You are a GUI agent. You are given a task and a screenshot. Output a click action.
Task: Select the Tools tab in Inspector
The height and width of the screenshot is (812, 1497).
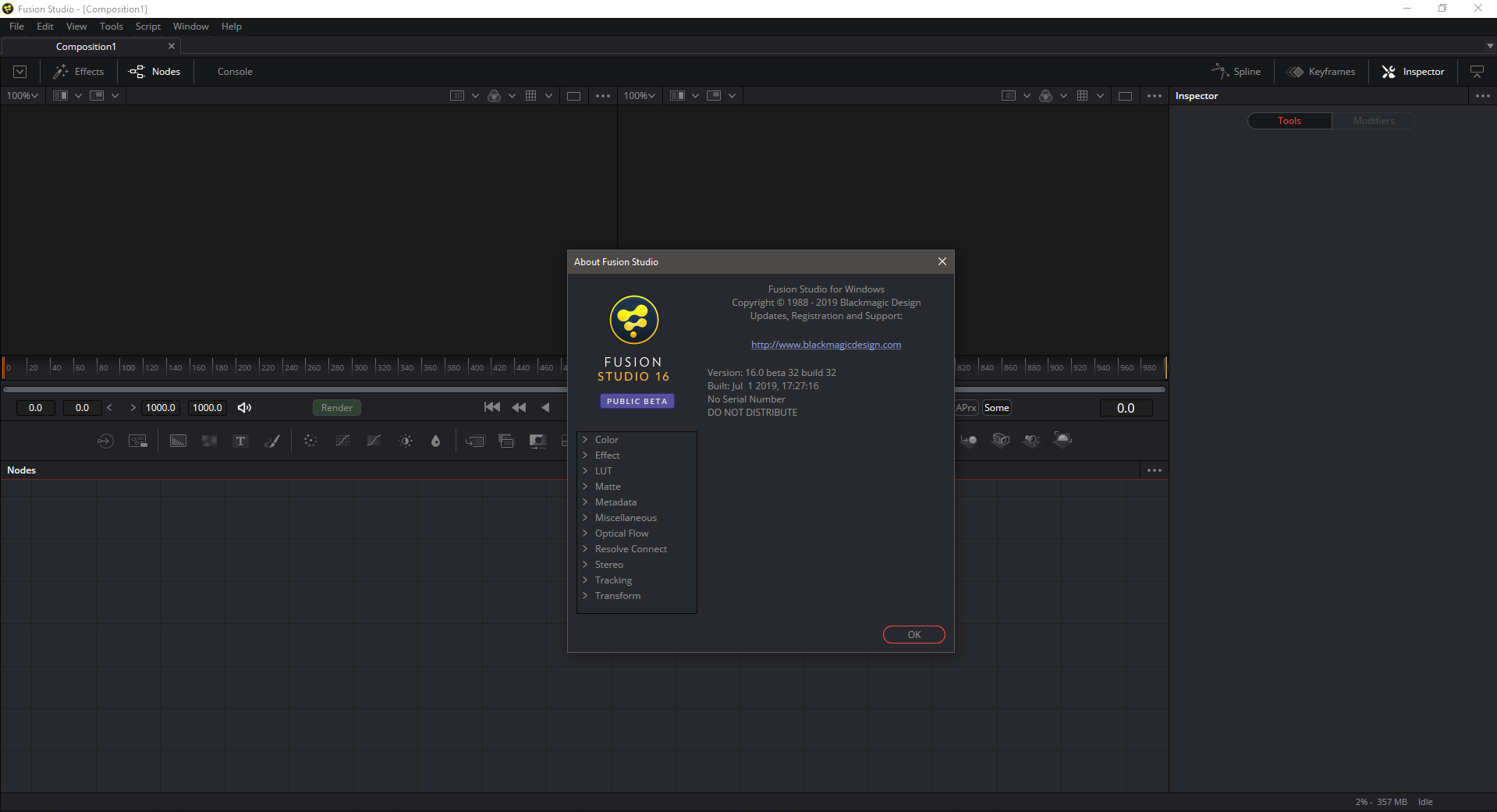1289,121
